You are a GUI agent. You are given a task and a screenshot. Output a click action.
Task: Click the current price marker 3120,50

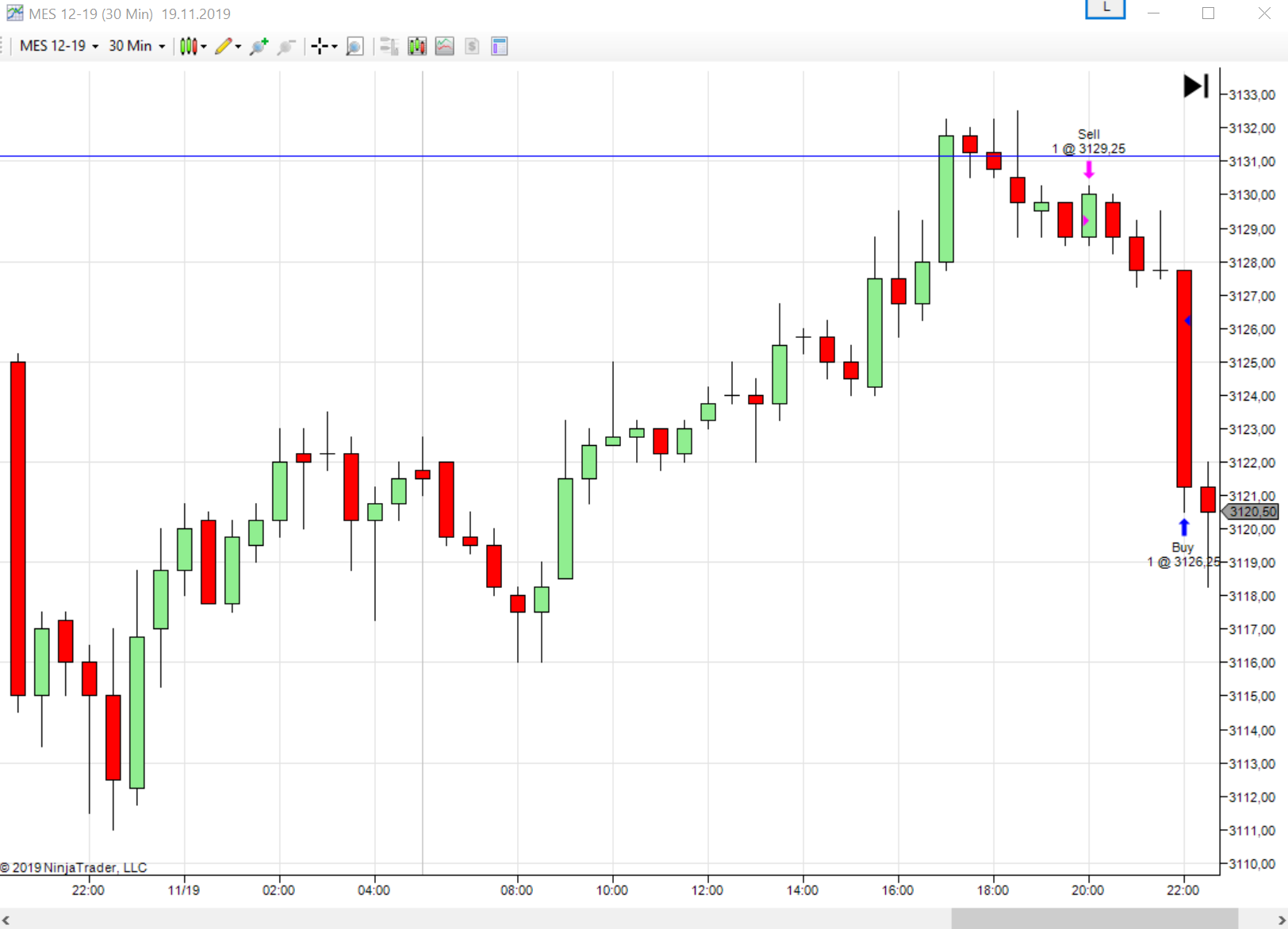click(1252, 512)
